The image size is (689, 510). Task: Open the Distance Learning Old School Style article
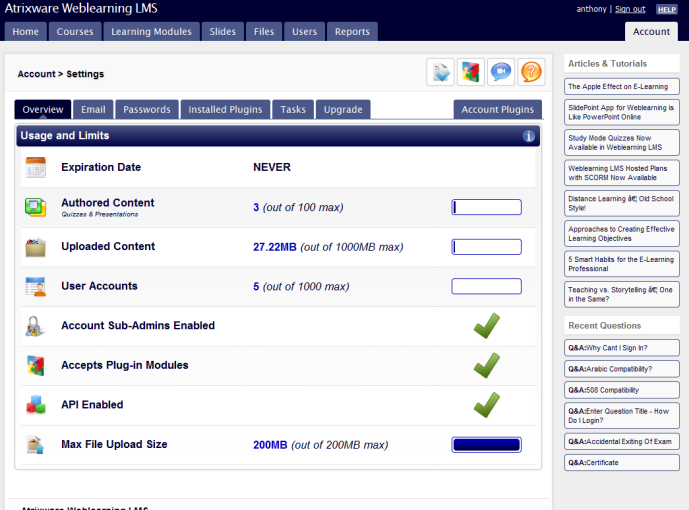[x=622, y=203]
